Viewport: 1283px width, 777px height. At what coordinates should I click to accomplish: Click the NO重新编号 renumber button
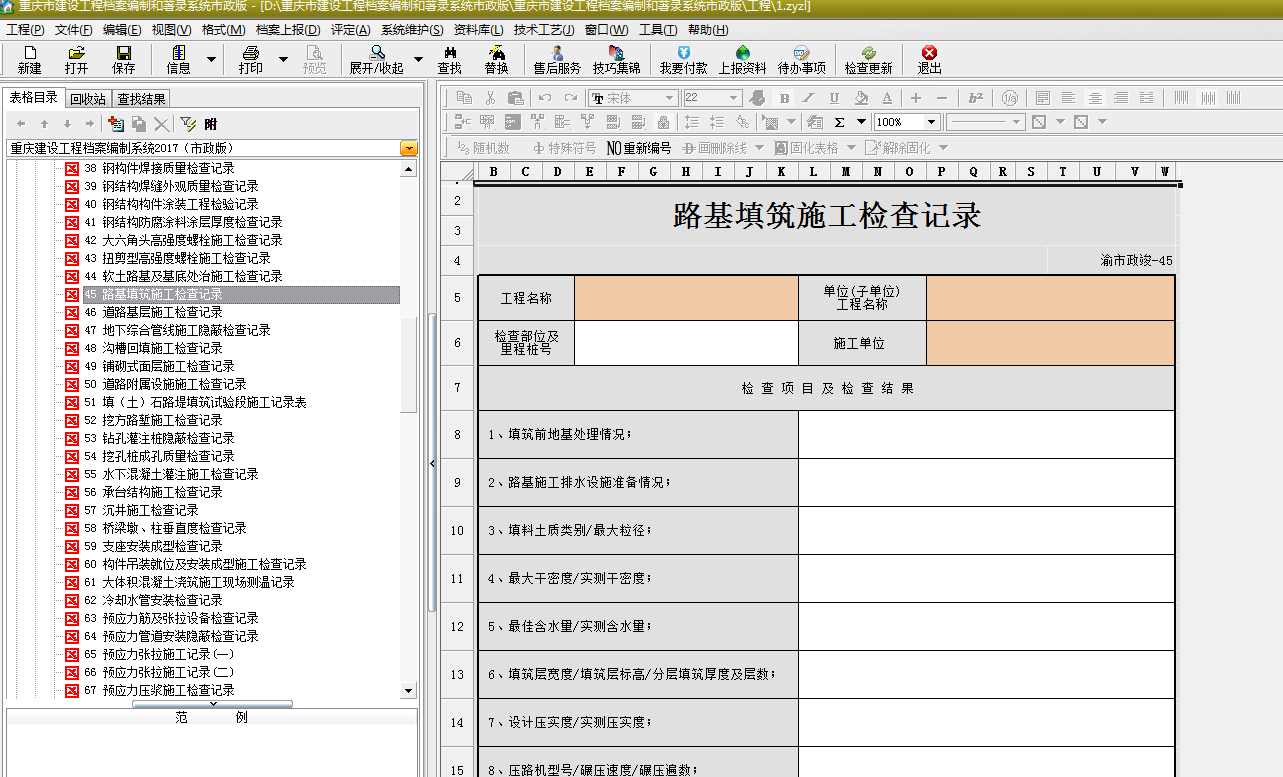639,148
